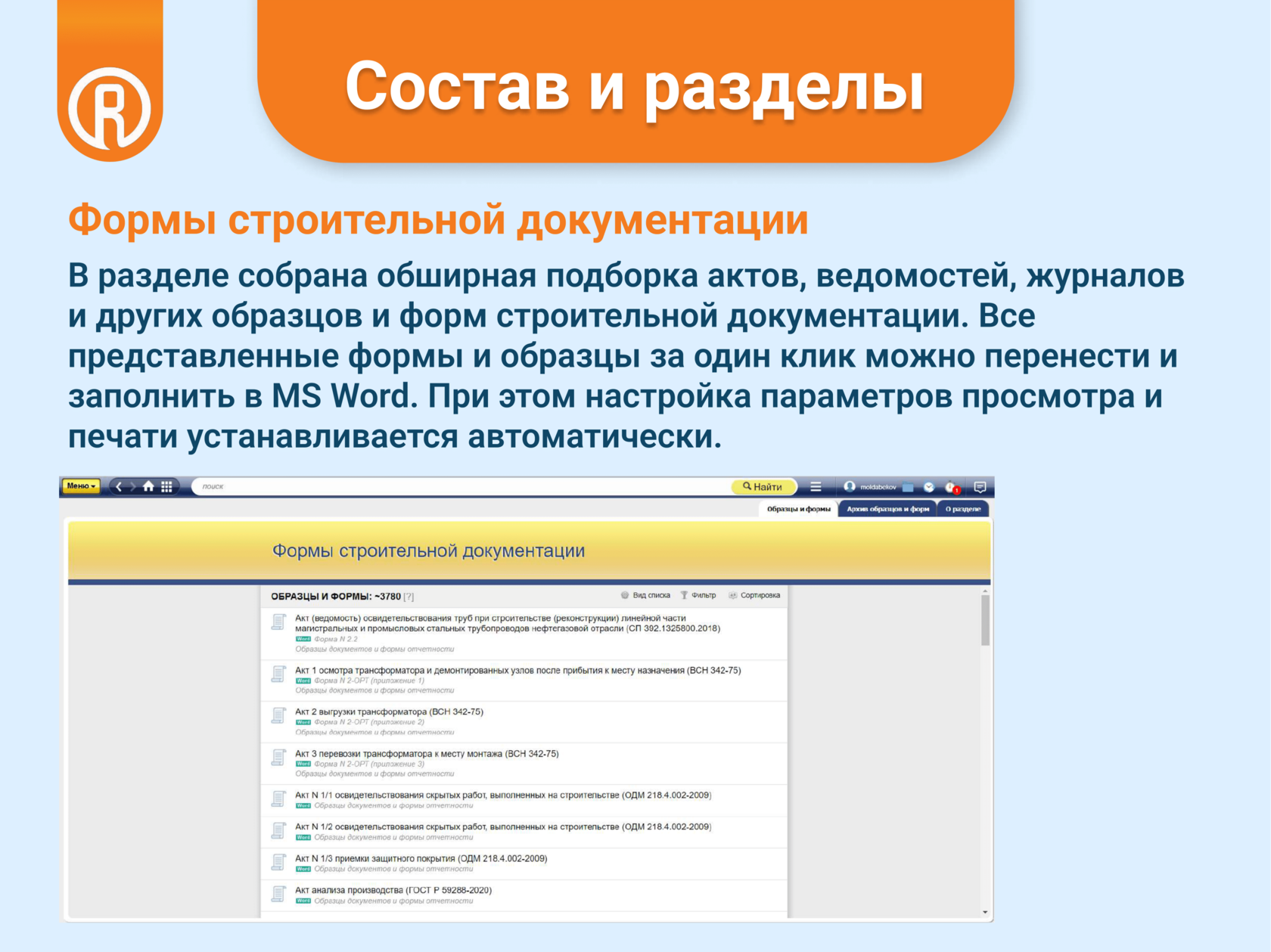Open Акт анализа производства document

pos(393,891)
